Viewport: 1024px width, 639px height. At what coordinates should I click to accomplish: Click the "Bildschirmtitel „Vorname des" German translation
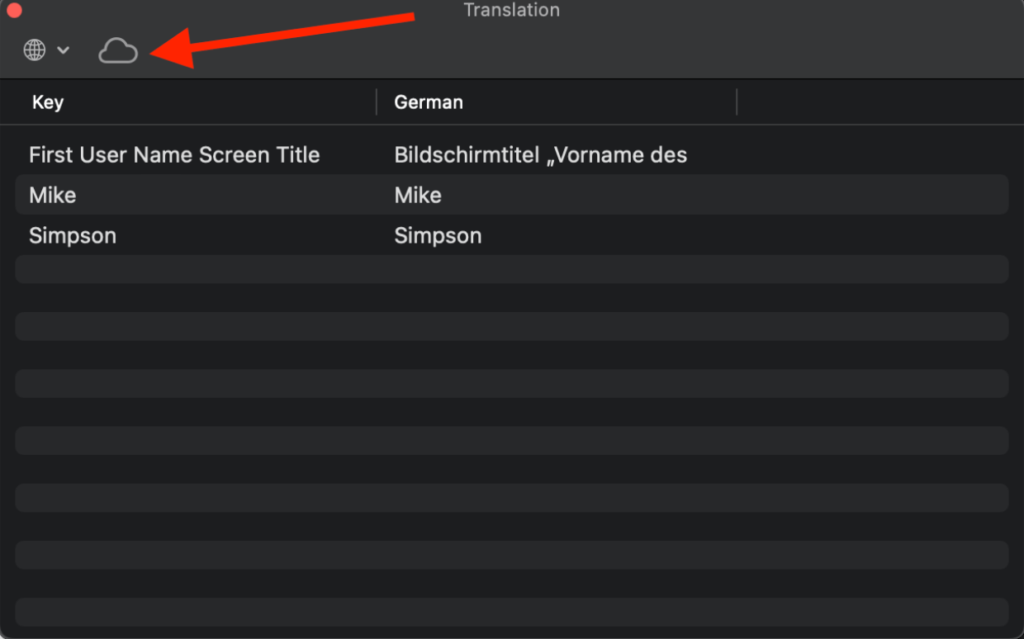[540, 155]
